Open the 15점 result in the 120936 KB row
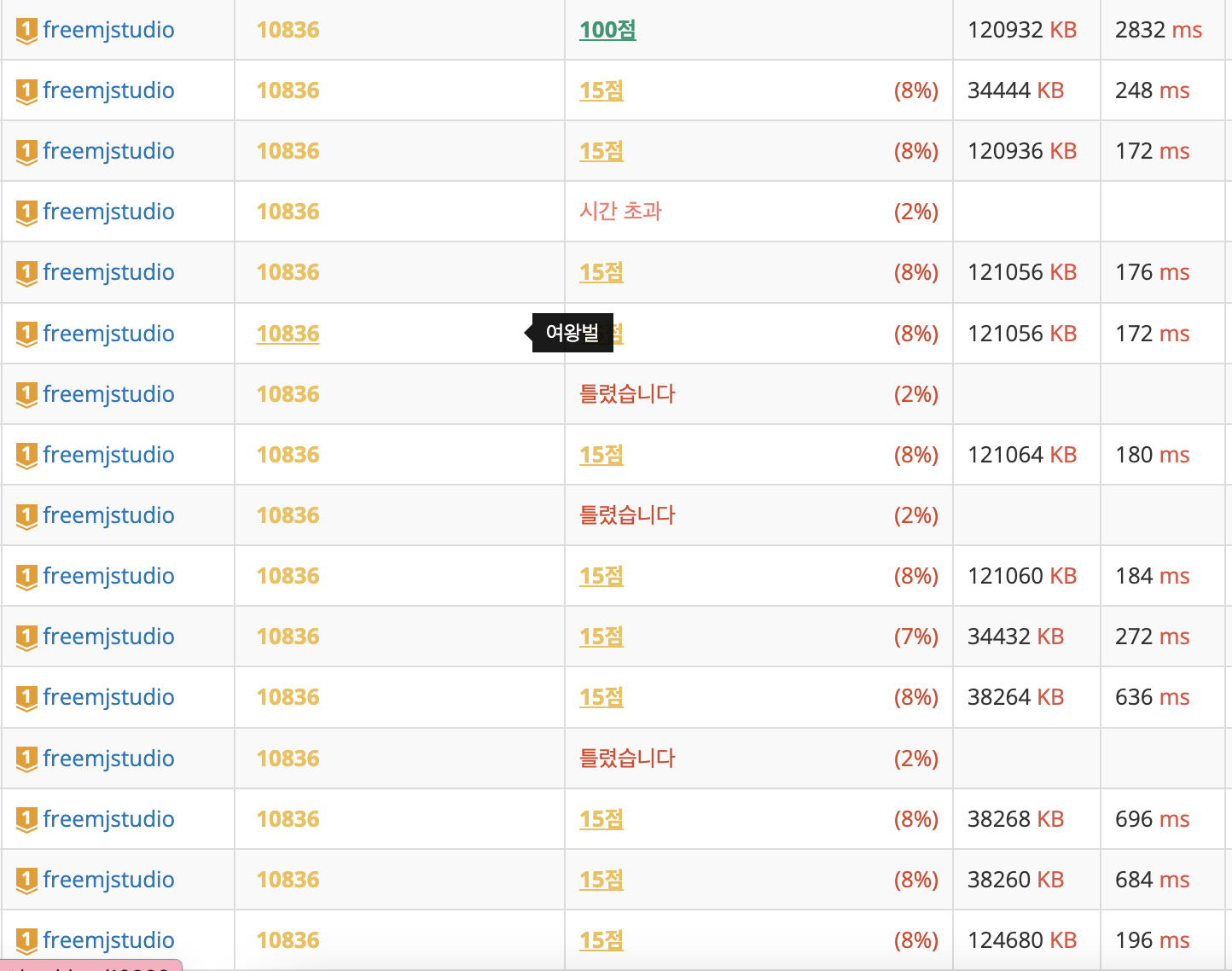 (x=601, y=151)
